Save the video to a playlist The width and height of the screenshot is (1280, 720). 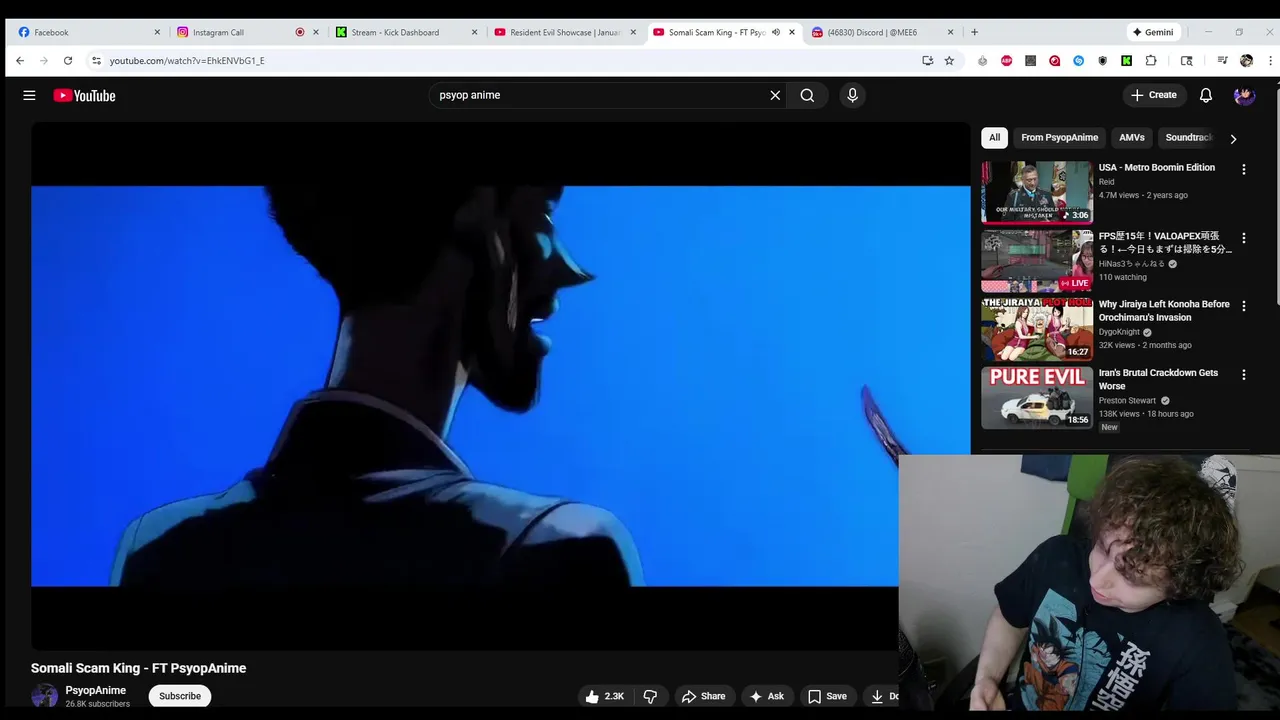827,696
